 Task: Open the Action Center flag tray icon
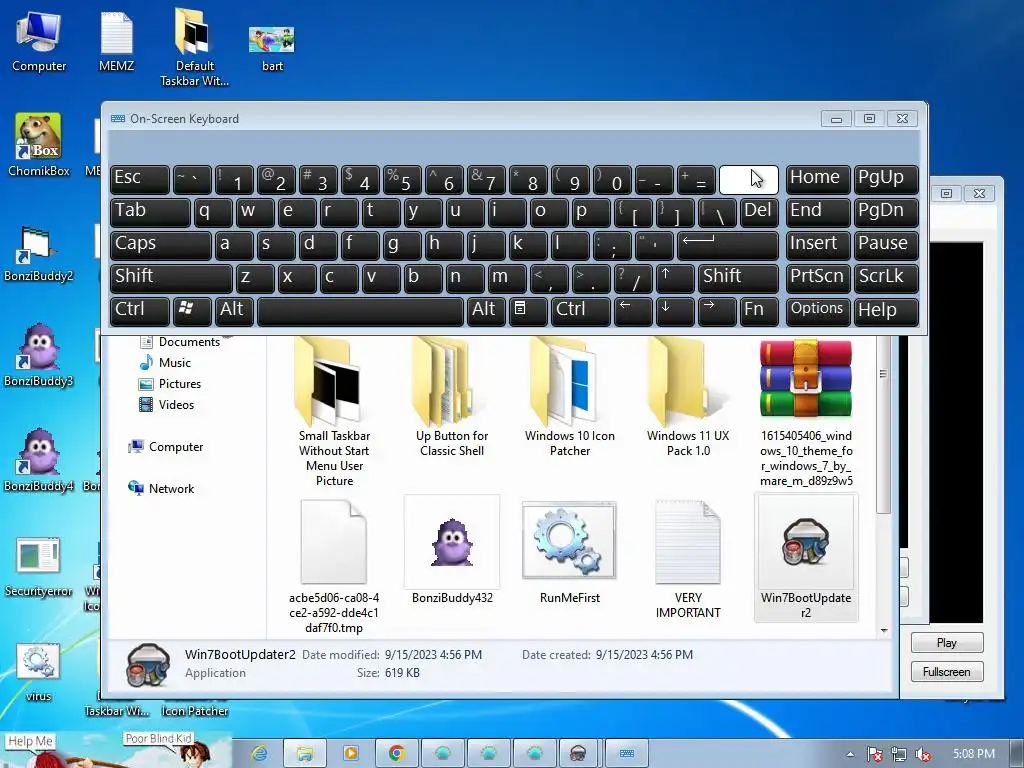point(874,754)
